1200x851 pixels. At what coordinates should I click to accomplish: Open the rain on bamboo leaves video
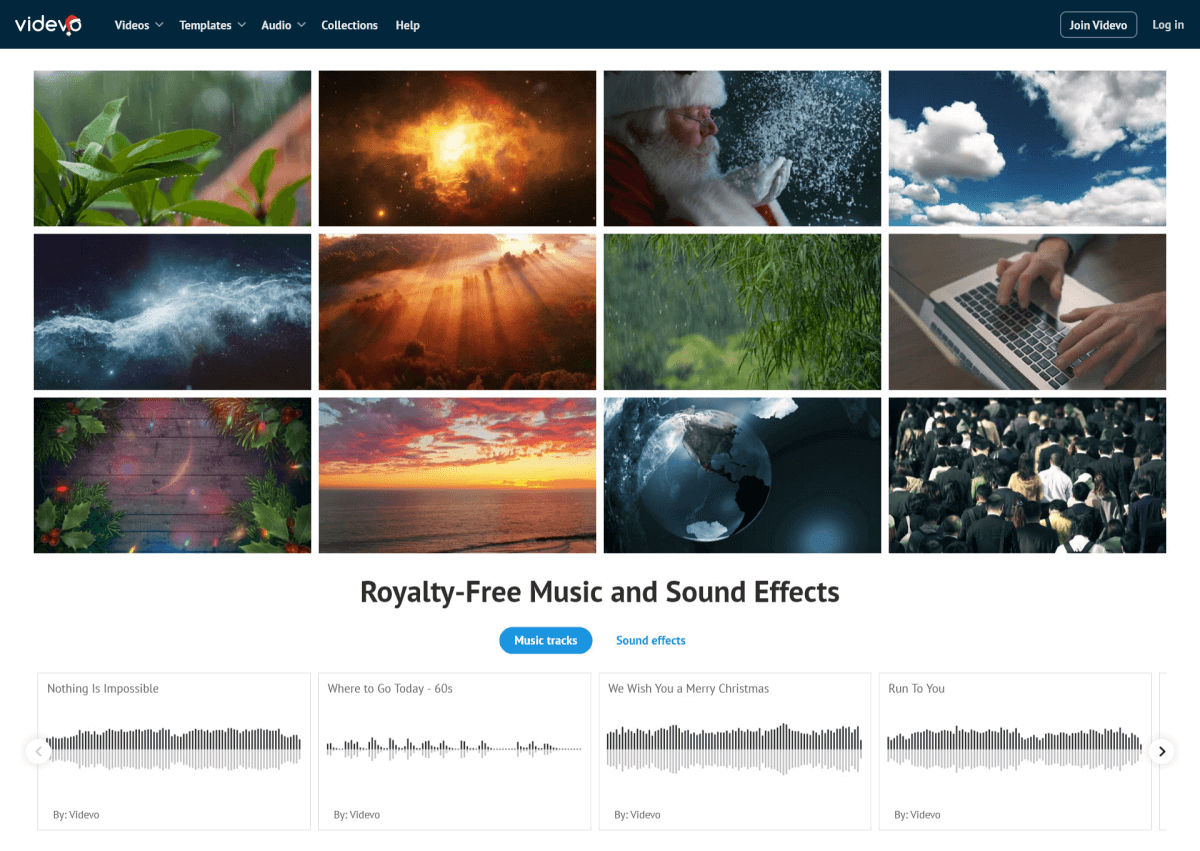click(x=742, y=312)
